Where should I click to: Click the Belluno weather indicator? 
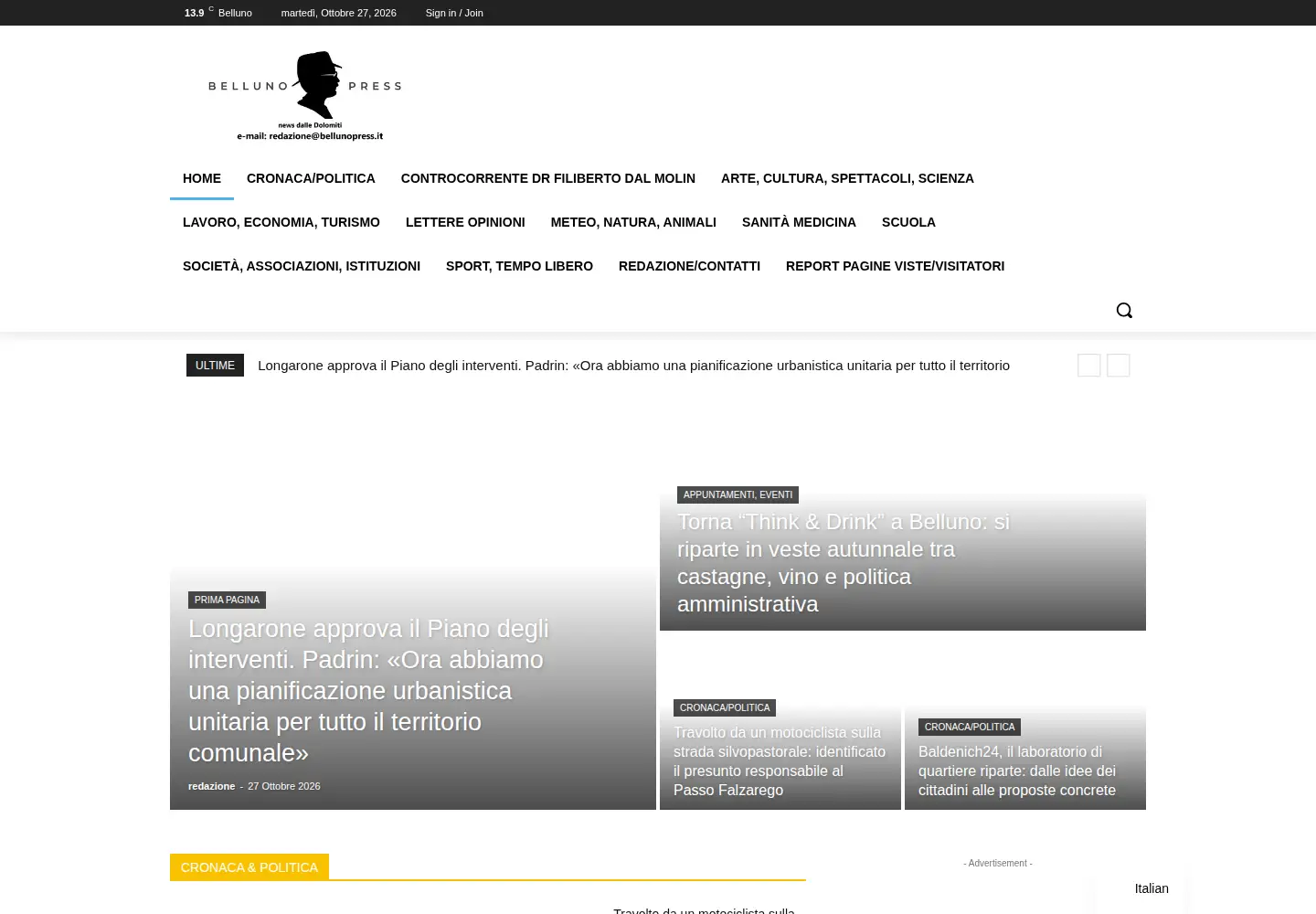point(218,13)
